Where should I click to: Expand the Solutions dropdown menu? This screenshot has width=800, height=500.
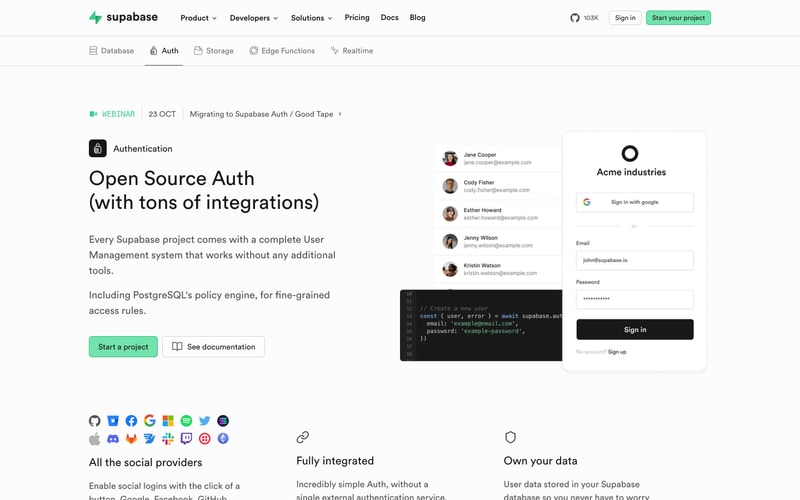(x=311, y=18)
